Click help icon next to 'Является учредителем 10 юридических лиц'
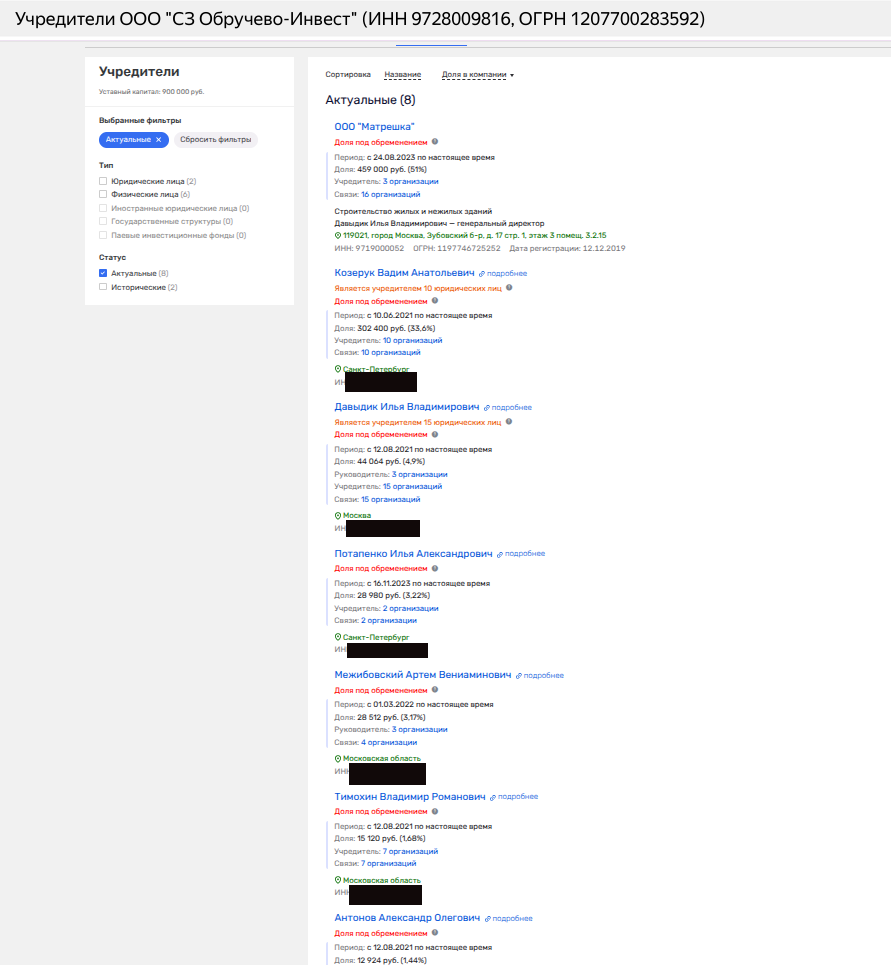This screenshot has height=965, width=891. pyautogui.click(x=509, y=288)
